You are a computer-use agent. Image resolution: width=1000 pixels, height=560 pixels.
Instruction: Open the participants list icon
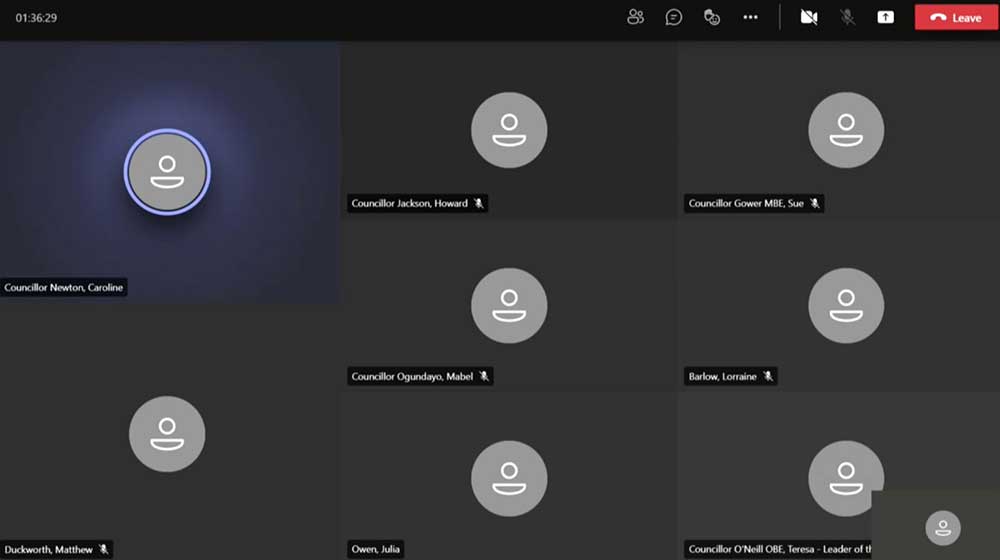pyautogui.click(x=635, y=17)
